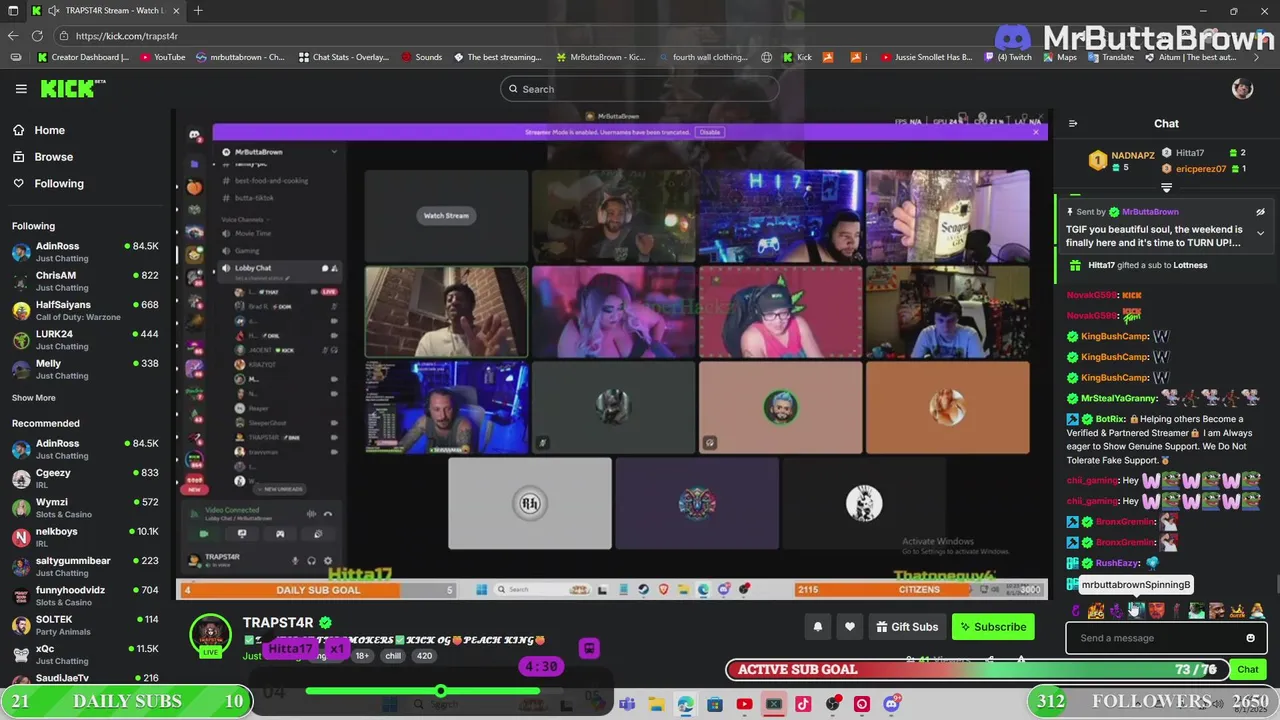Open Maps bookmark
Viewport: 1280px width, 720px height.
1059,57
